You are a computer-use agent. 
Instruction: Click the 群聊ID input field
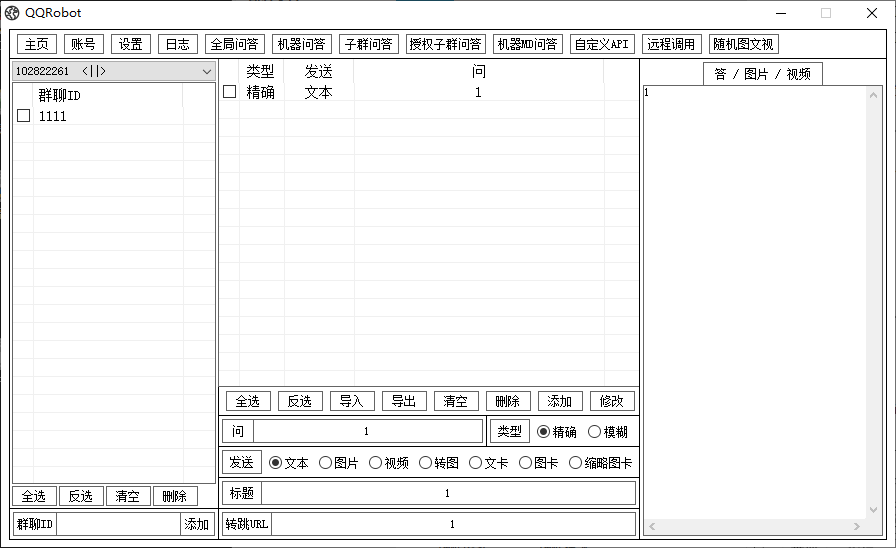117,524
